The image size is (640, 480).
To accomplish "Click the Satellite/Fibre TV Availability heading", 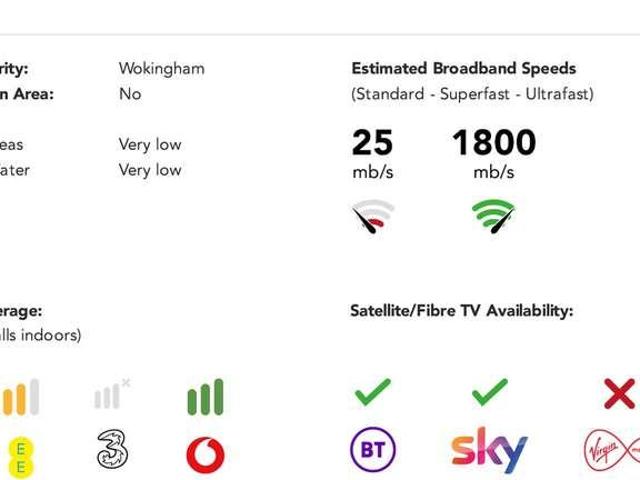I will 462,311.
